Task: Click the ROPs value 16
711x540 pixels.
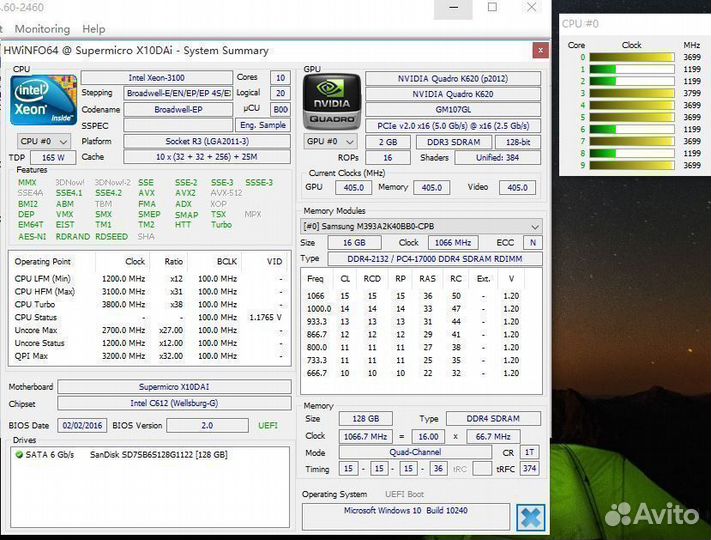Action: coord(388,158)
